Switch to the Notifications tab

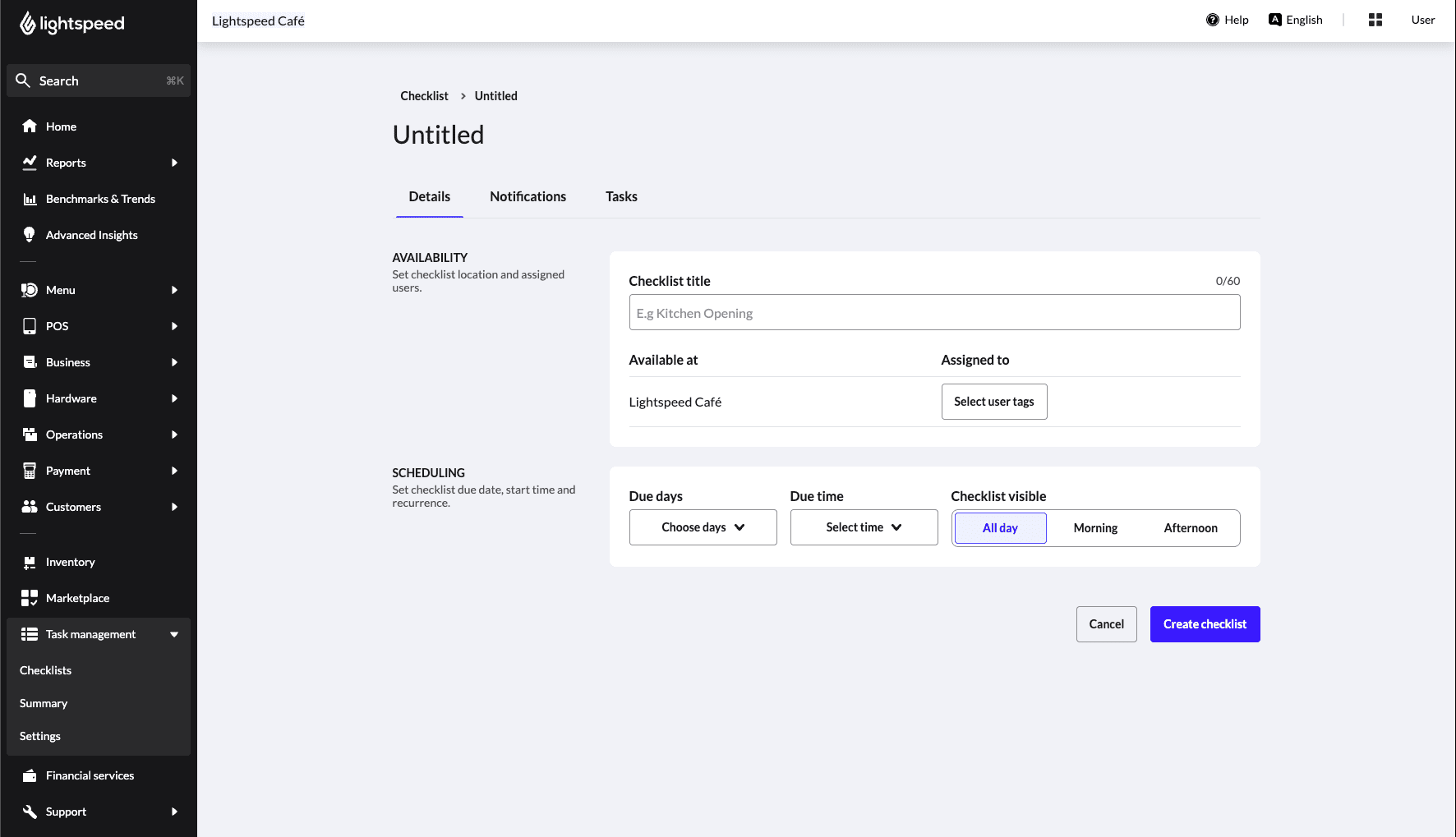(x=528, y=196)
